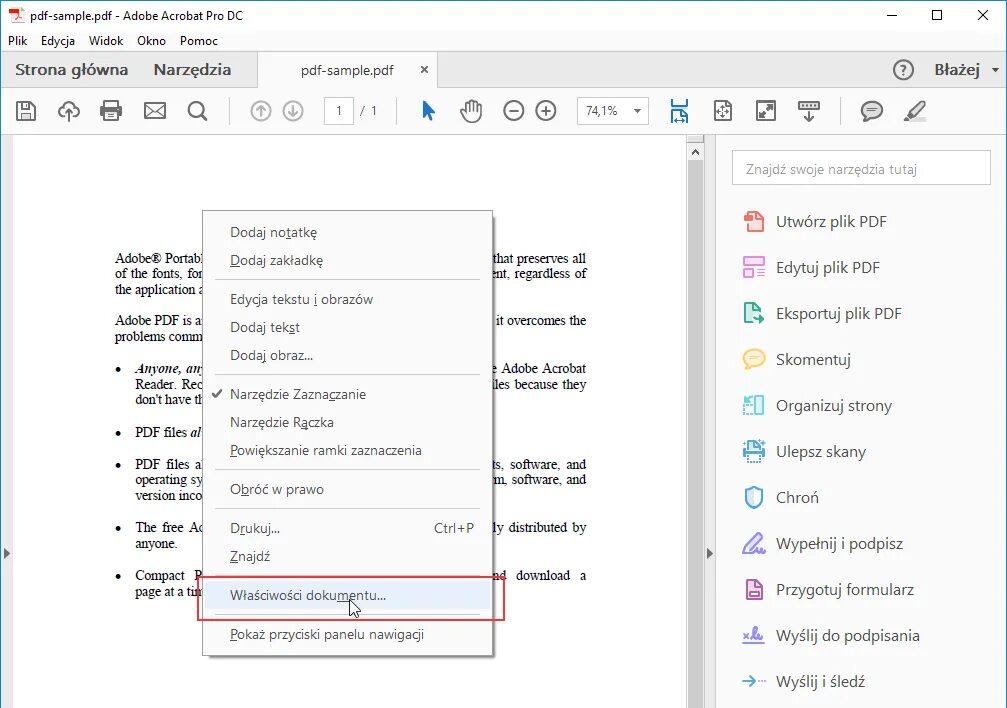Click the upload to cloud icon
Screen dimensions: 1007x708
click(x=69, y=111)
